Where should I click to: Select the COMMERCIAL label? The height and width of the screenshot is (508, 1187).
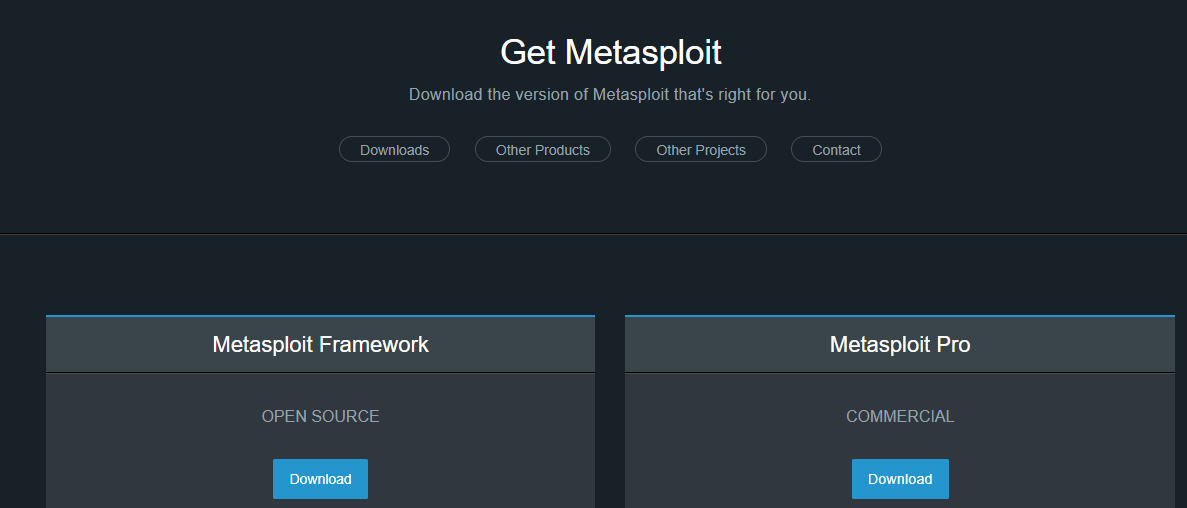tap(900, 416)
